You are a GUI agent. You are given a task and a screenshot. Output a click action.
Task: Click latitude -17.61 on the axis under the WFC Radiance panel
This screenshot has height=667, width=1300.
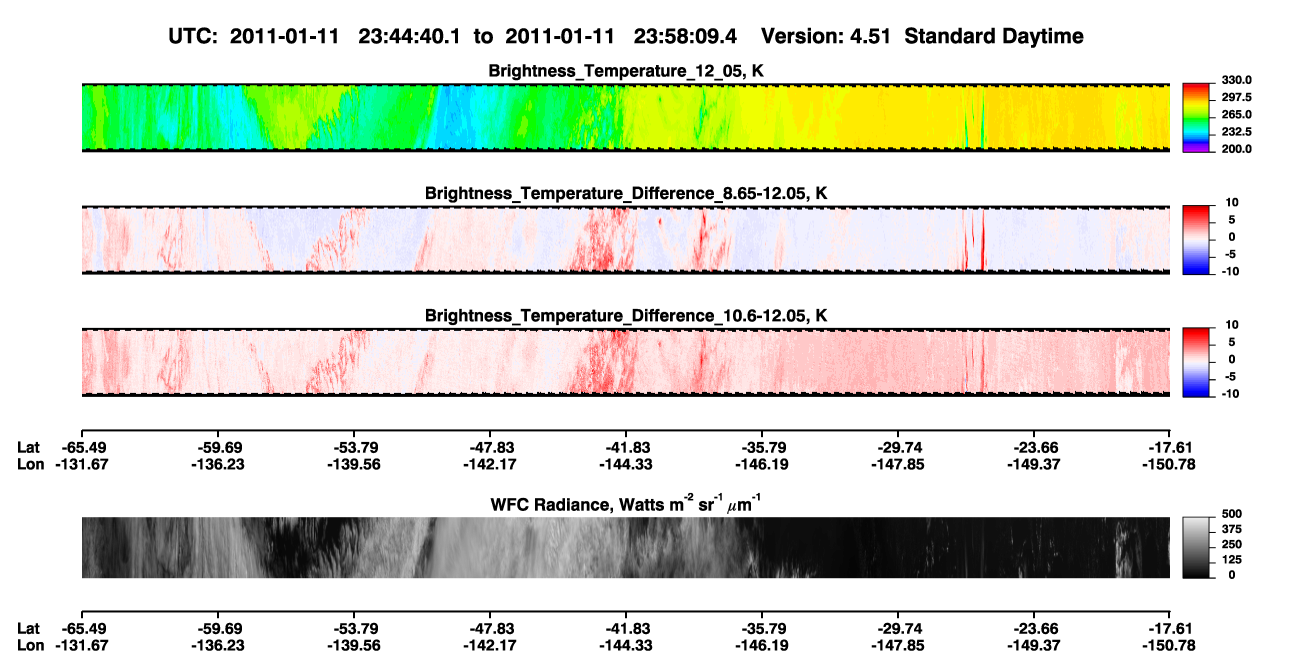click(1170, 628)
